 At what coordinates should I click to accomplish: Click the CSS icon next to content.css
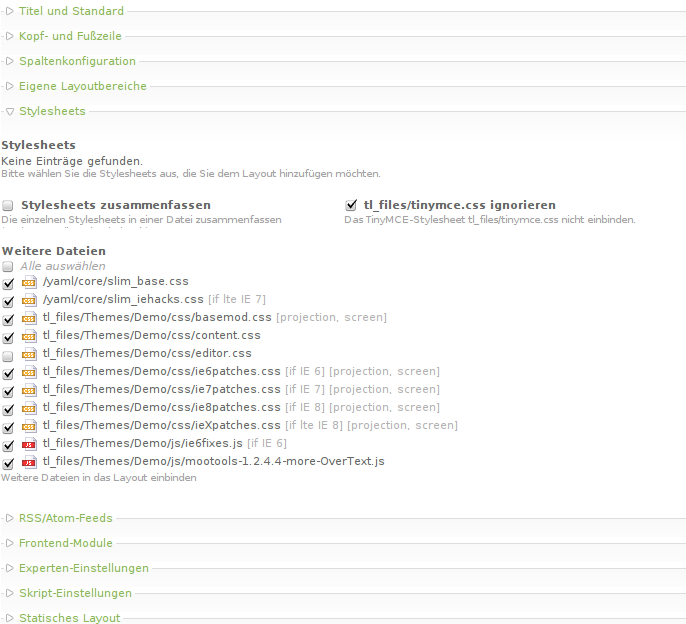tap(29, 336)
